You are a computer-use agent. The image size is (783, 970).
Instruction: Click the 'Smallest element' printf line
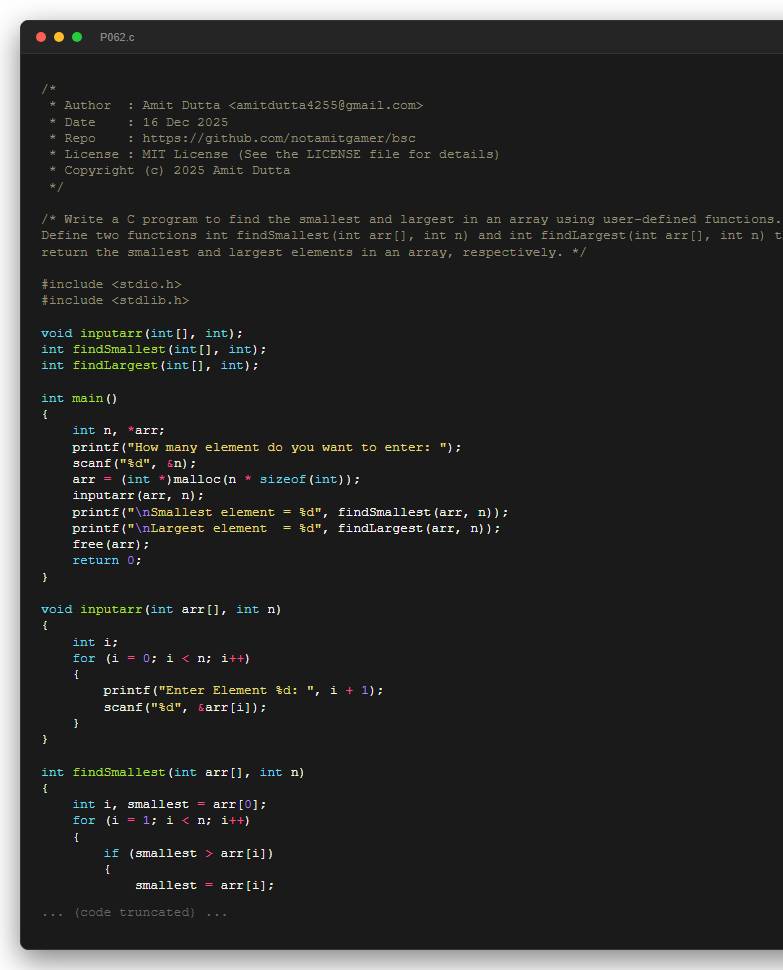(x=290, y=512)
